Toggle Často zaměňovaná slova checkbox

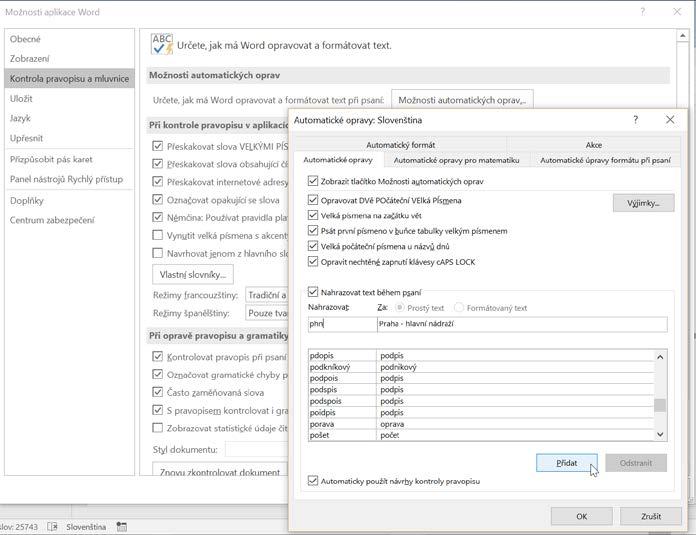click(x=157, y=392)
